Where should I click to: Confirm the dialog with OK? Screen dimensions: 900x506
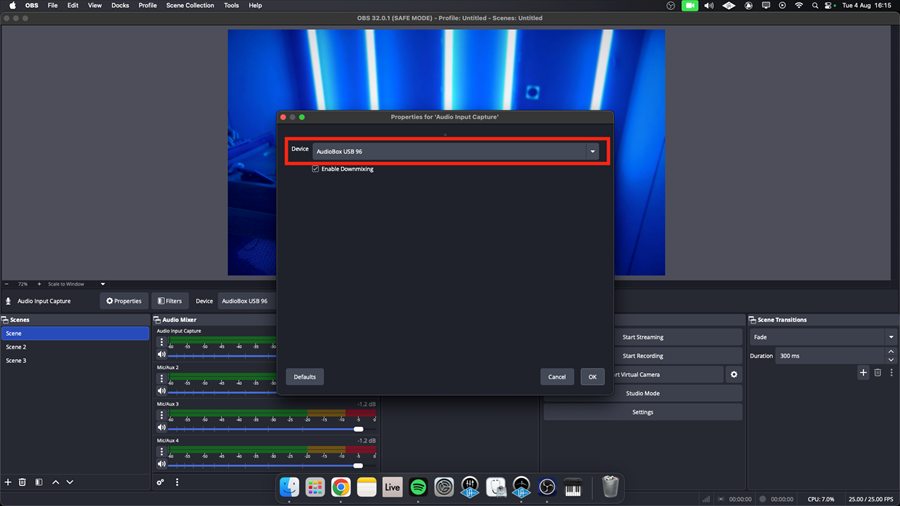[592, 377]
